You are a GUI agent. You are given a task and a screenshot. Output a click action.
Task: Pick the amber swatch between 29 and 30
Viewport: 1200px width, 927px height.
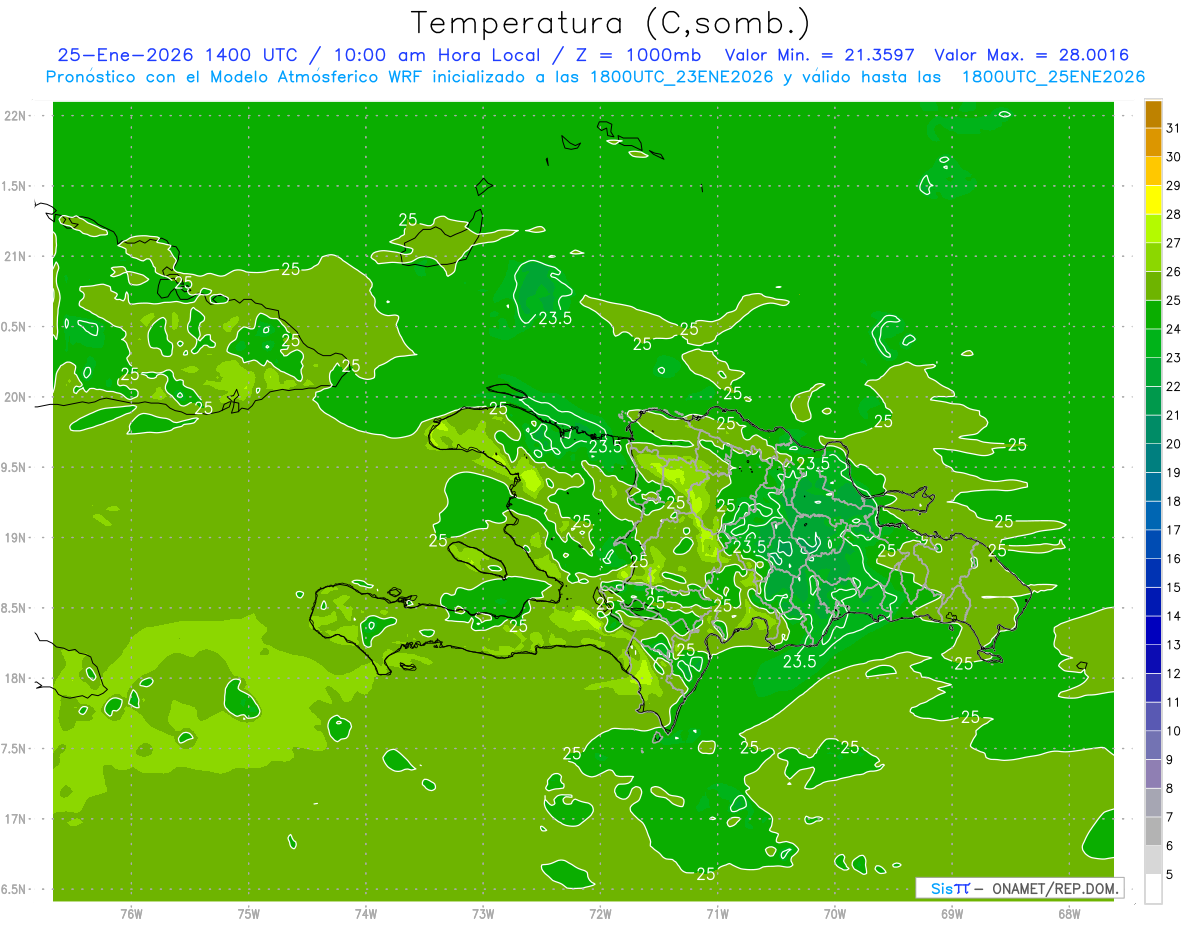[1153, 171]
